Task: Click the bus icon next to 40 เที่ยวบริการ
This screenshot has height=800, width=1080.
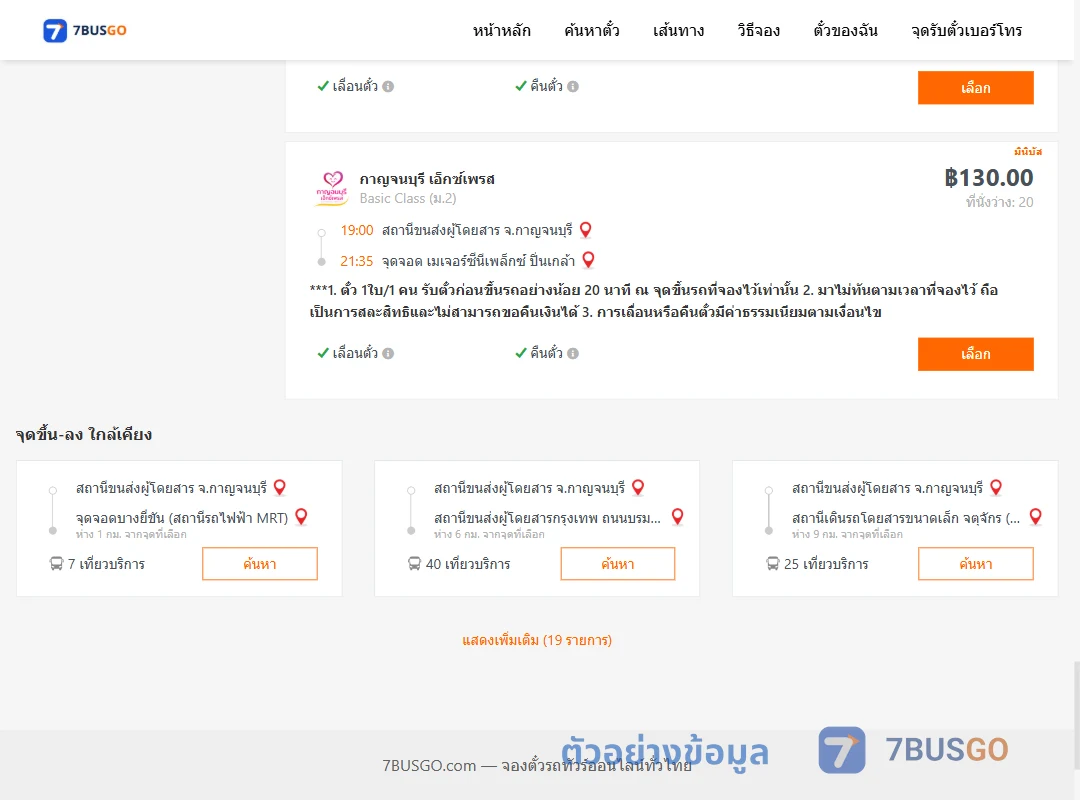Action: (x=414, y=564)
